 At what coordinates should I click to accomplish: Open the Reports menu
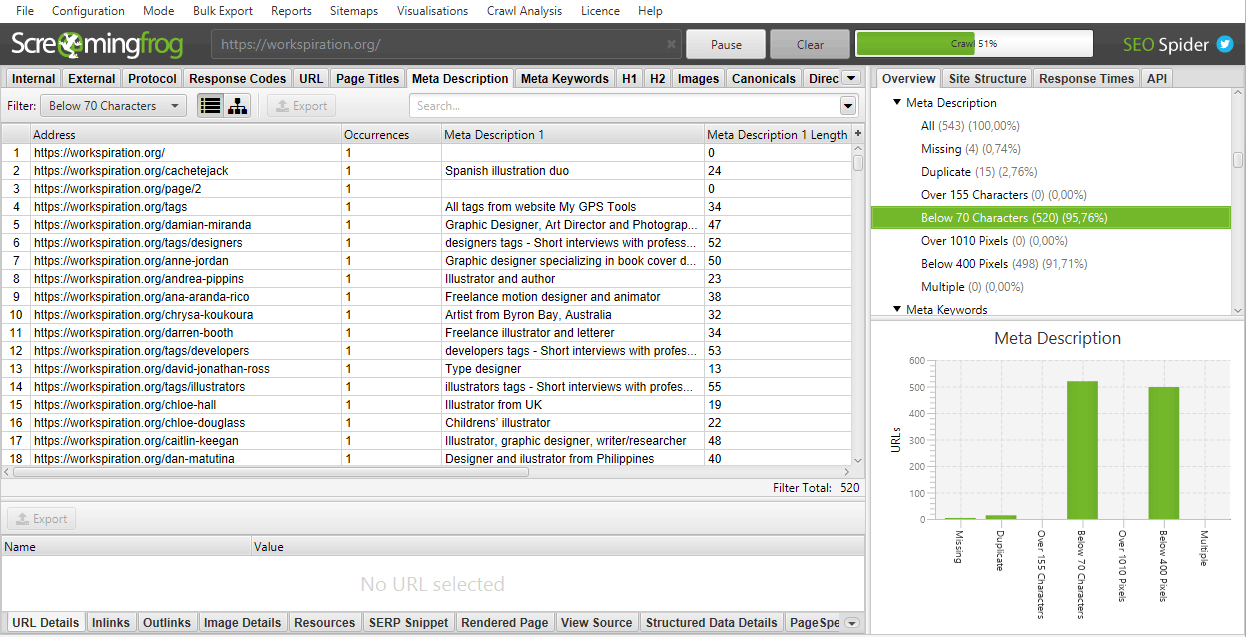[x=291, y=11]
